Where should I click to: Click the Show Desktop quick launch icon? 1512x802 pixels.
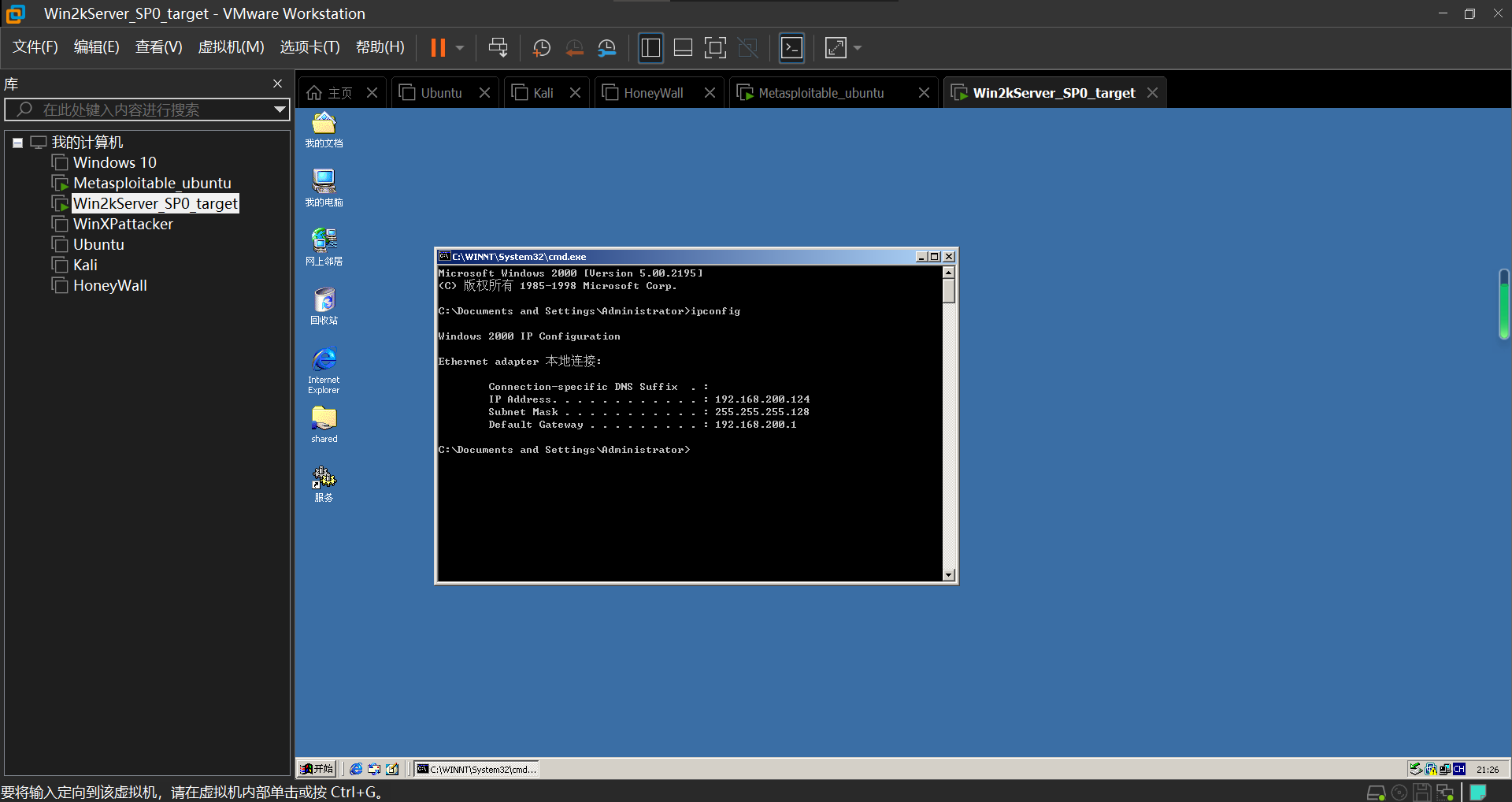pyautogui.click(x=392, y=769)
